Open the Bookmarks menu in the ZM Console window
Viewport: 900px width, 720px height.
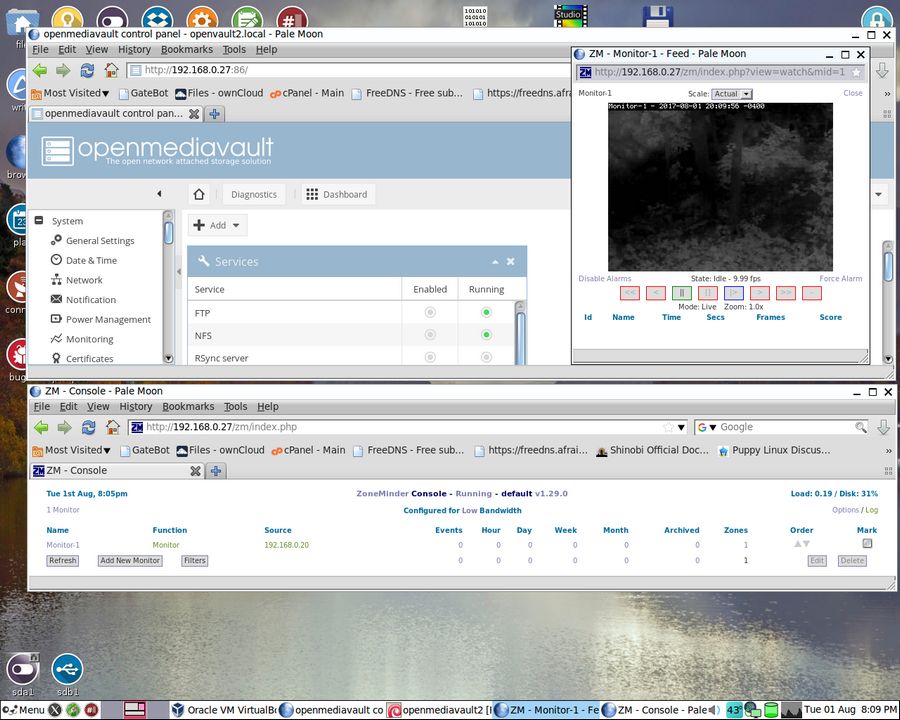click(x=188, y=407)
